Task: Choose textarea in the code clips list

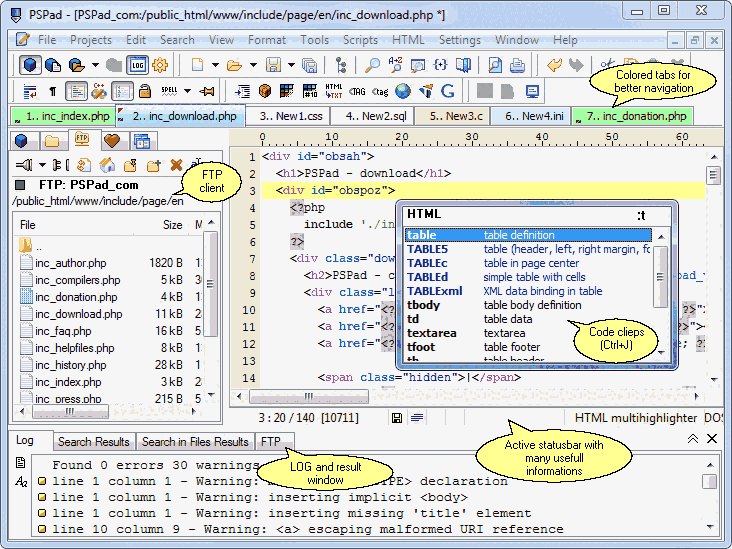Action: [x=431, y=333]
